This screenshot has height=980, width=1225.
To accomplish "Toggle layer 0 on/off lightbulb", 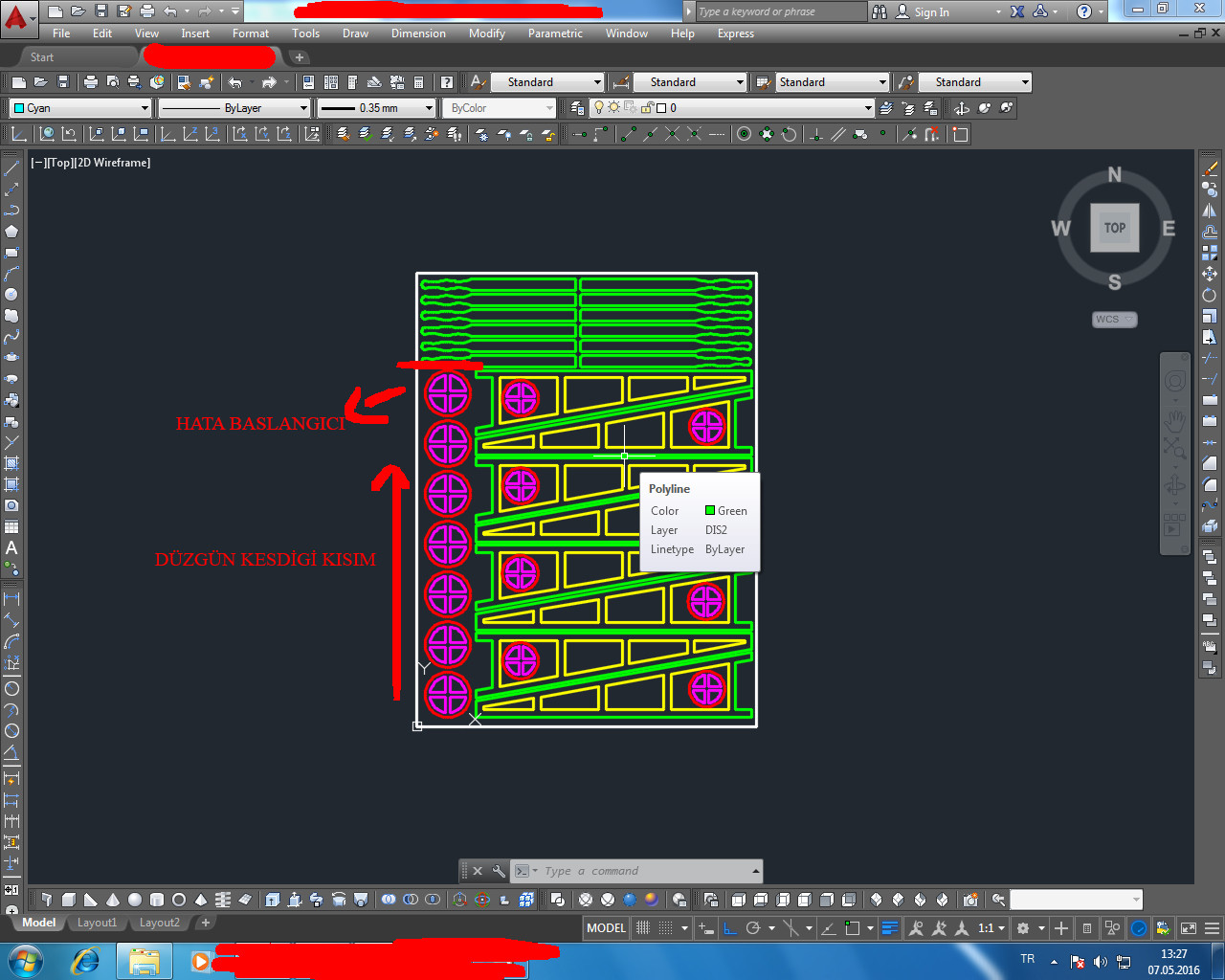I will coord(599,108).
